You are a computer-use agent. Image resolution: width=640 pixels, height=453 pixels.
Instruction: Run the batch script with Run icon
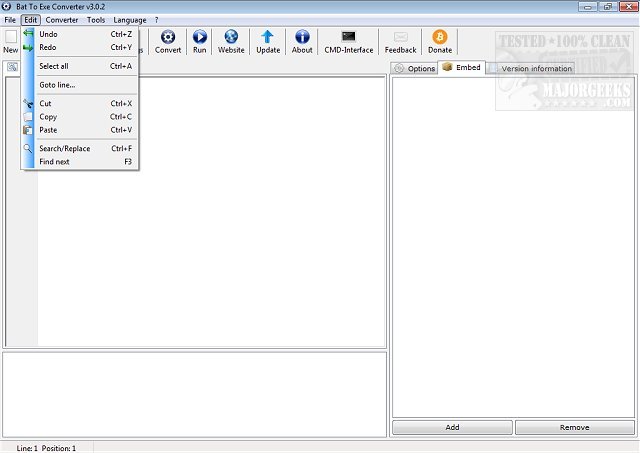200,37
